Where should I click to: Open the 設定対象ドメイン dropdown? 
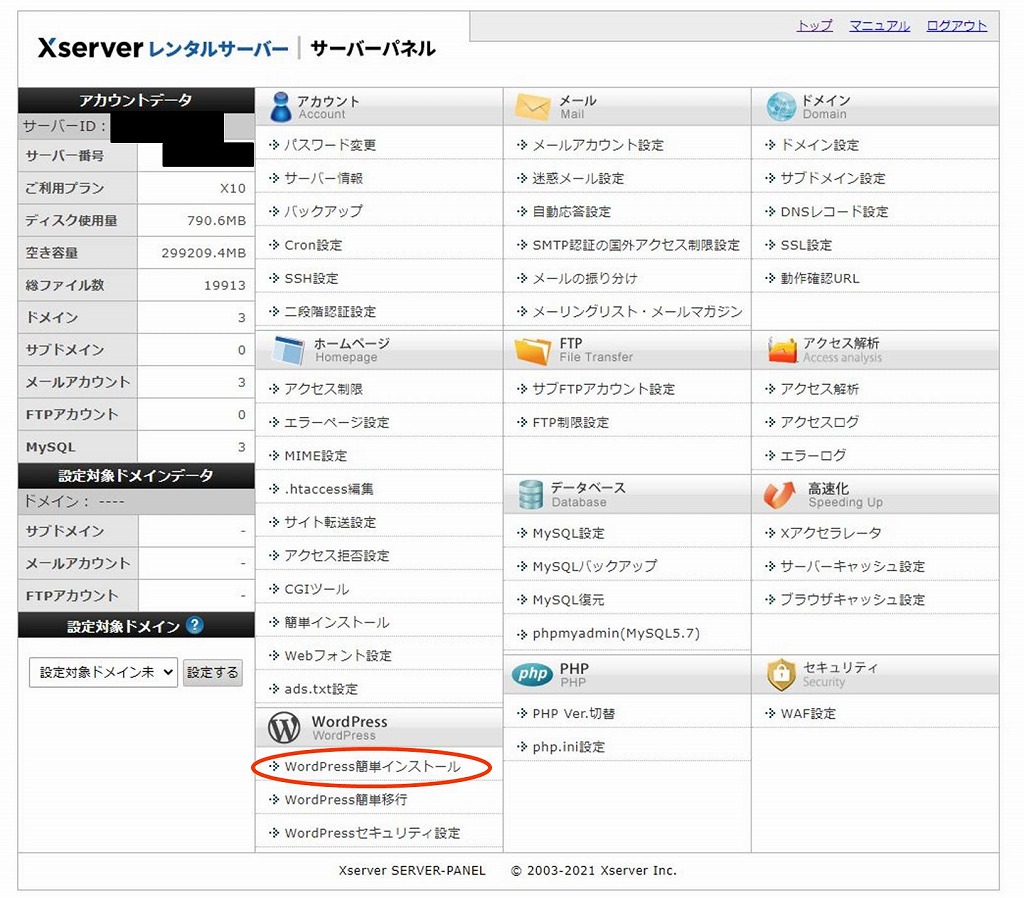click(x=103, y=672)
